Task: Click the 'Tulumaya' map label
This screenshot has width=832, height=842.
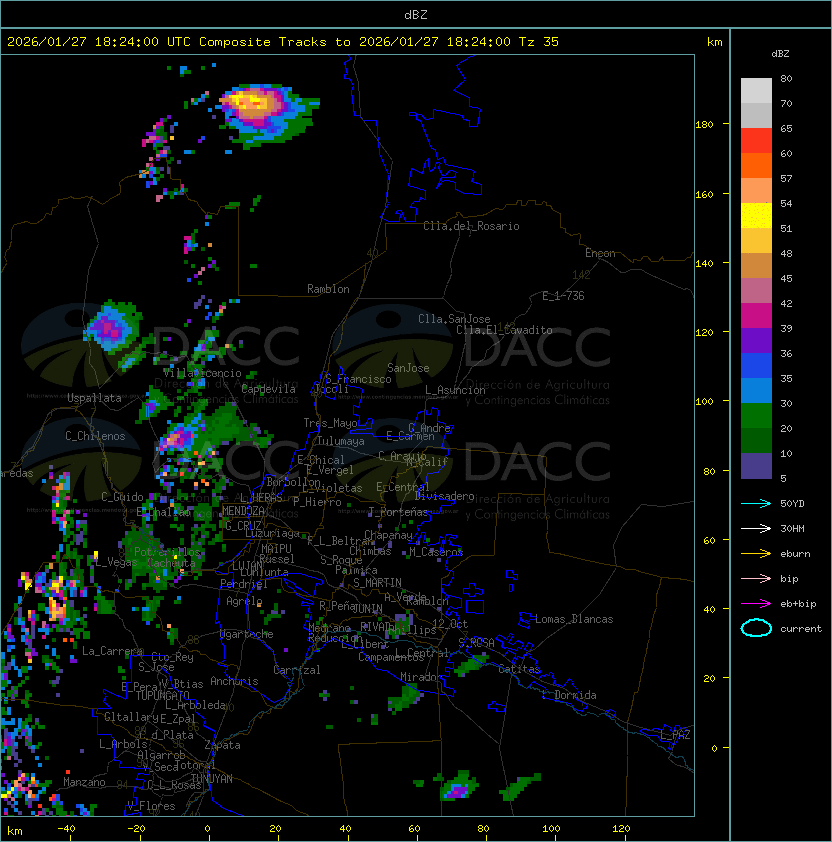Action: 341,441
